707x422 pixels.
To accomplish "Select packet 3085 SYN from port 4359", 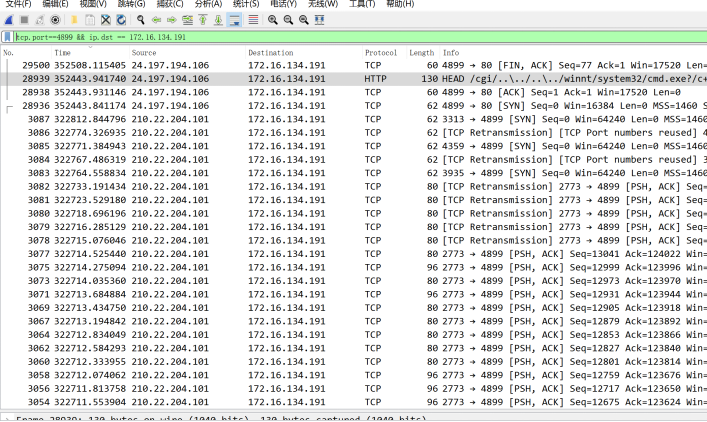I will (x=354, y=146).
